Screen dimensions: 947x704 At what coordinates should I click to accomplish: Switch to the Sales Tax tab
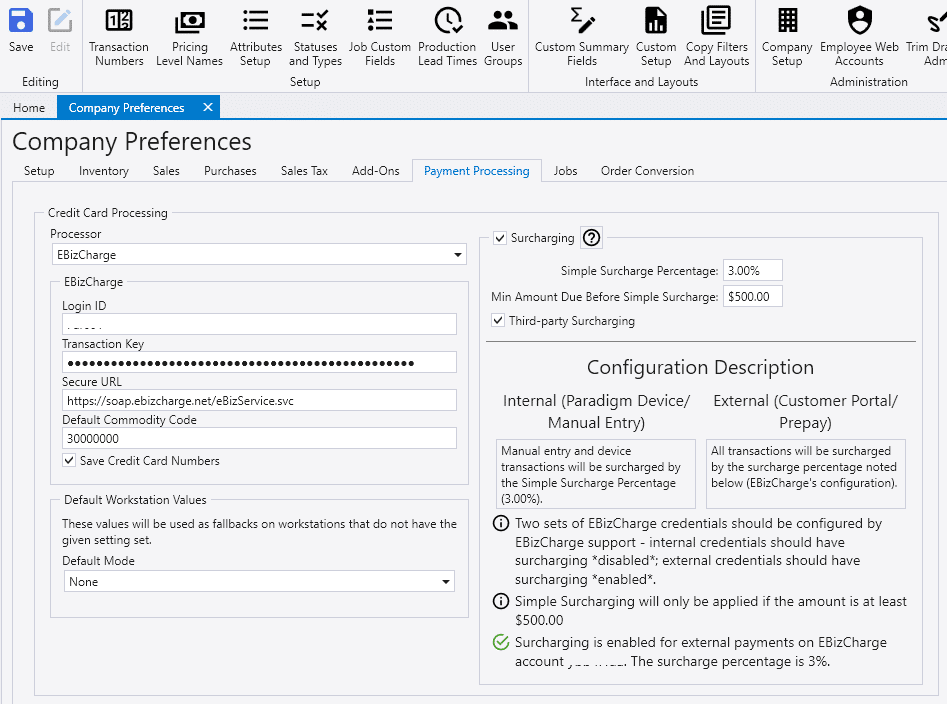304,171
